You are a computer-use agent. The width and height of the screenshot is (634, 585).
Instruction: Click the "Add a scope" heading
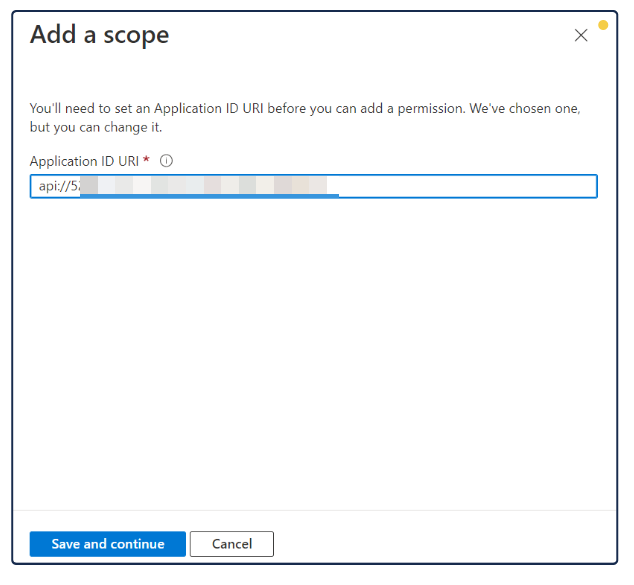tap(99, 35)
